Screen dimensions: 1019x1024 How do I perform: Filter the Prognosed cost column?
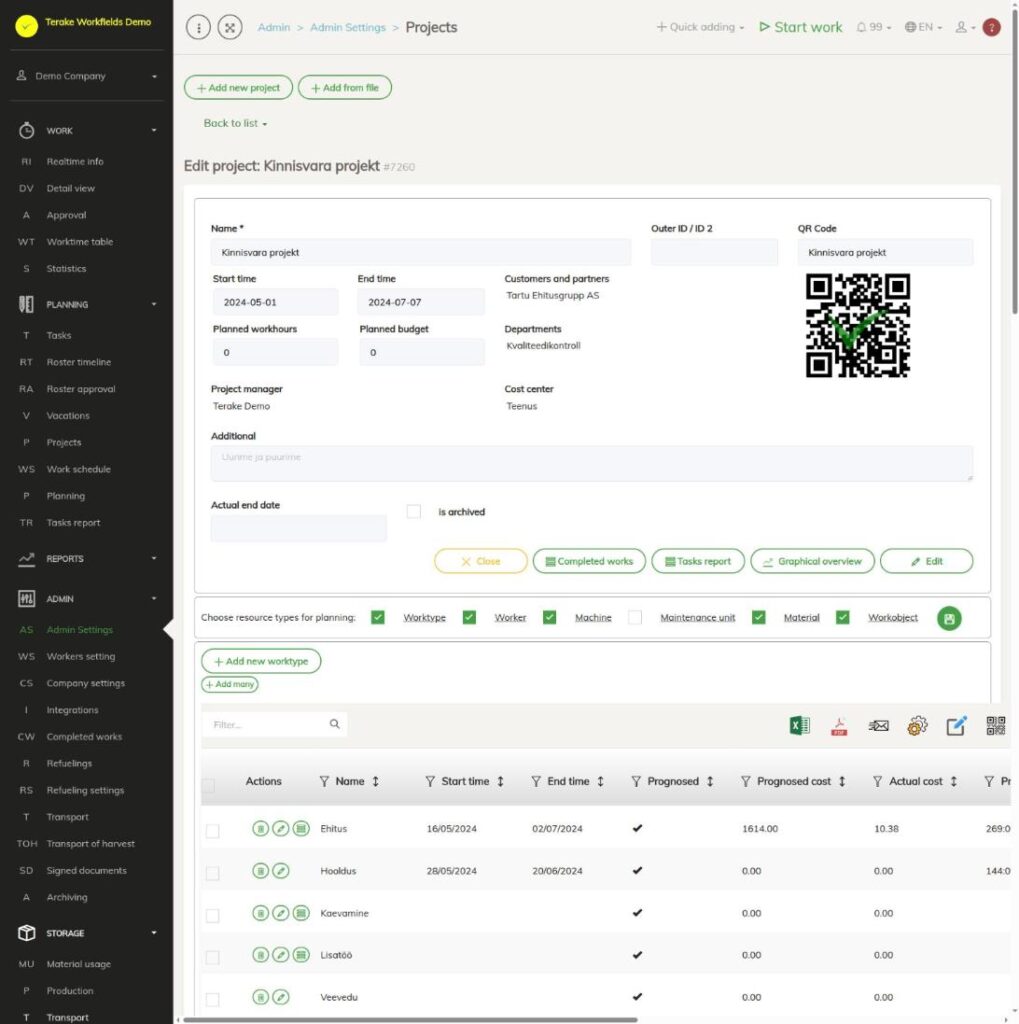745,781
